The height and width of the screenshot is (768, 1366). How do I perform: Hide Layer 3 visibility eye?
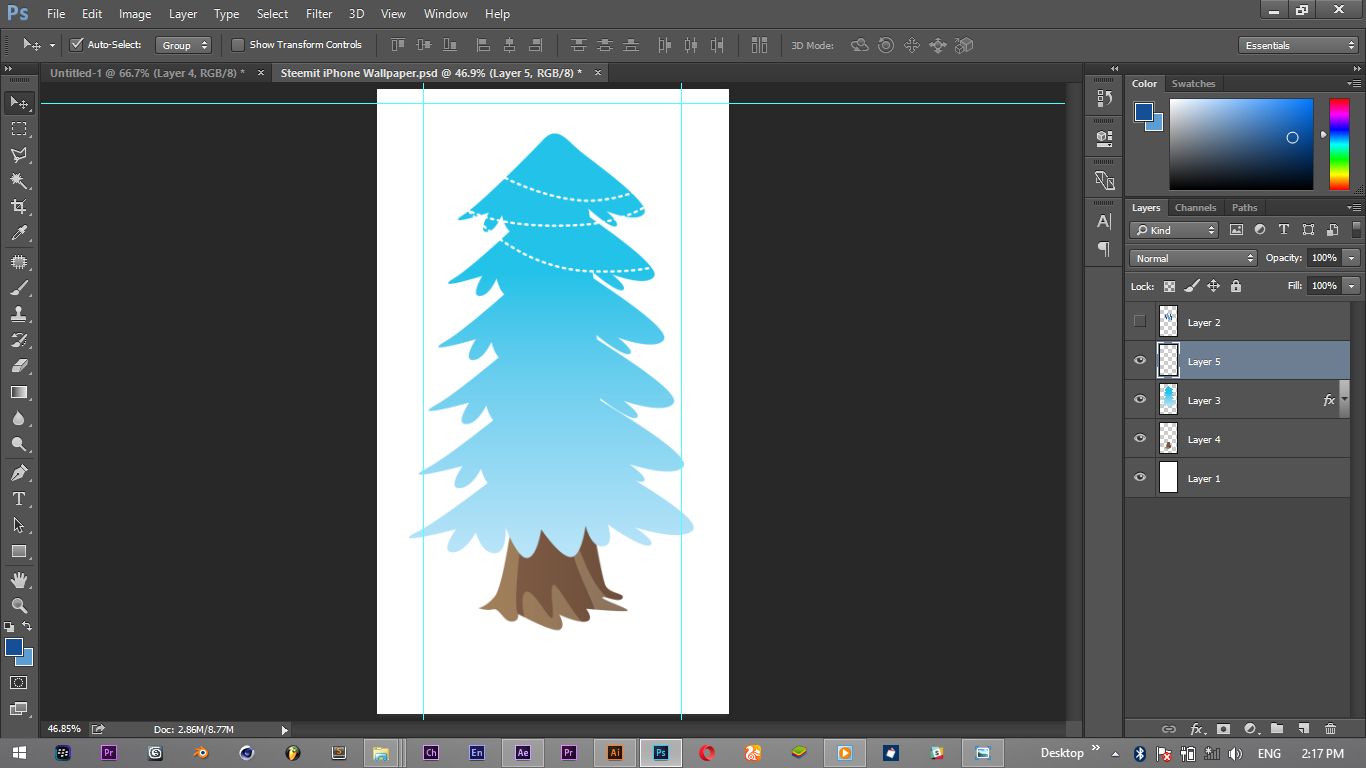pyautogui.click(x=1140, y=399)
